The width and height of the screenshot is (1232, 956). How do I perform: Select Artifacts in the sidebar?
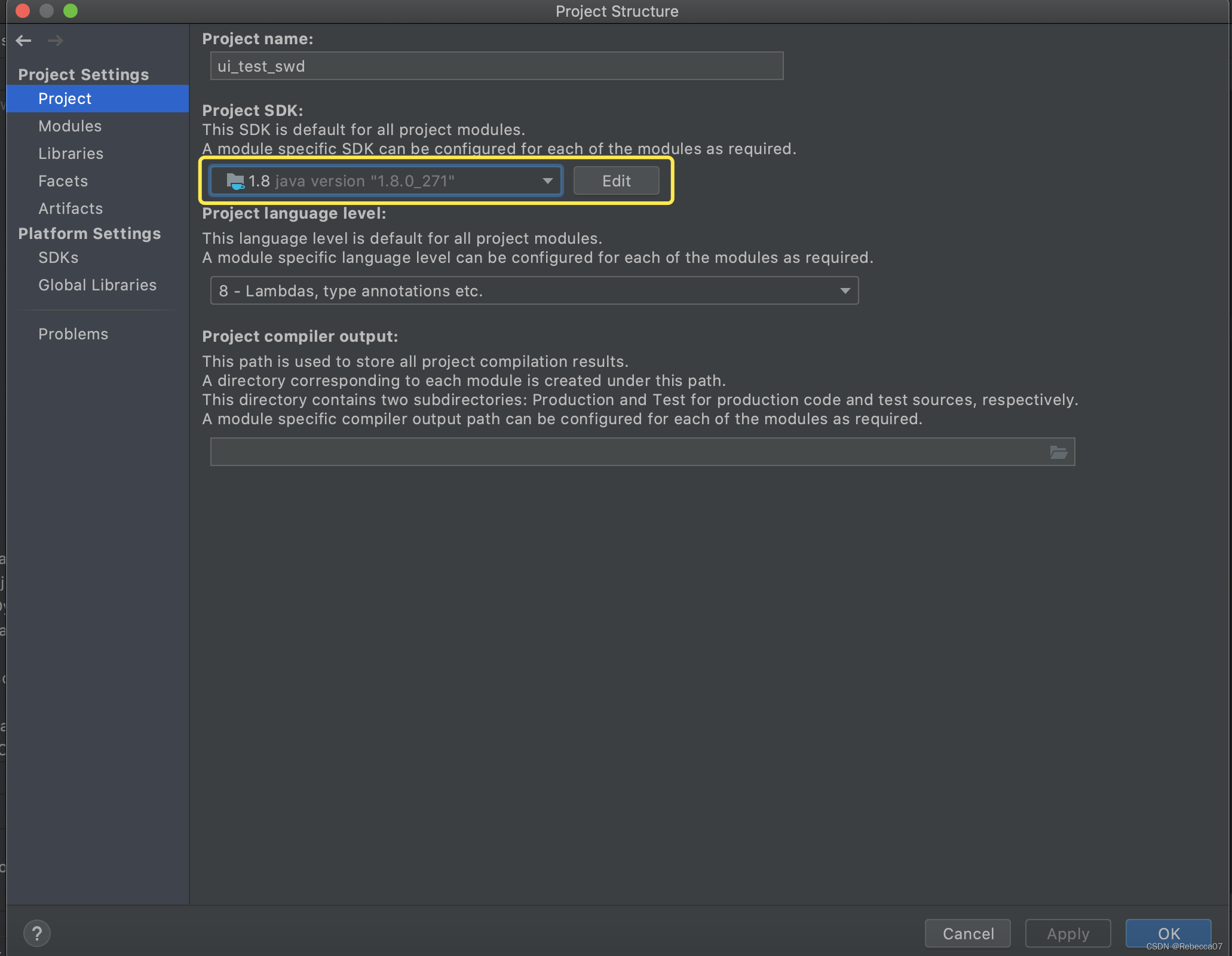[71, 209]
